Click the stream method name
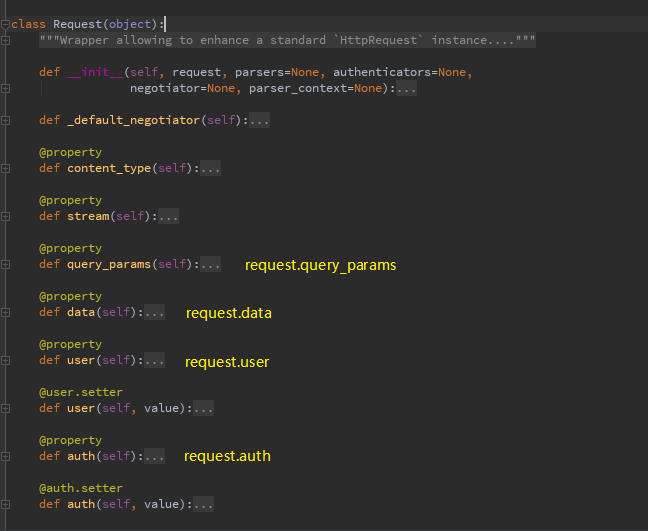The width and height of the screenshot is (648, 531). point(88,216)
